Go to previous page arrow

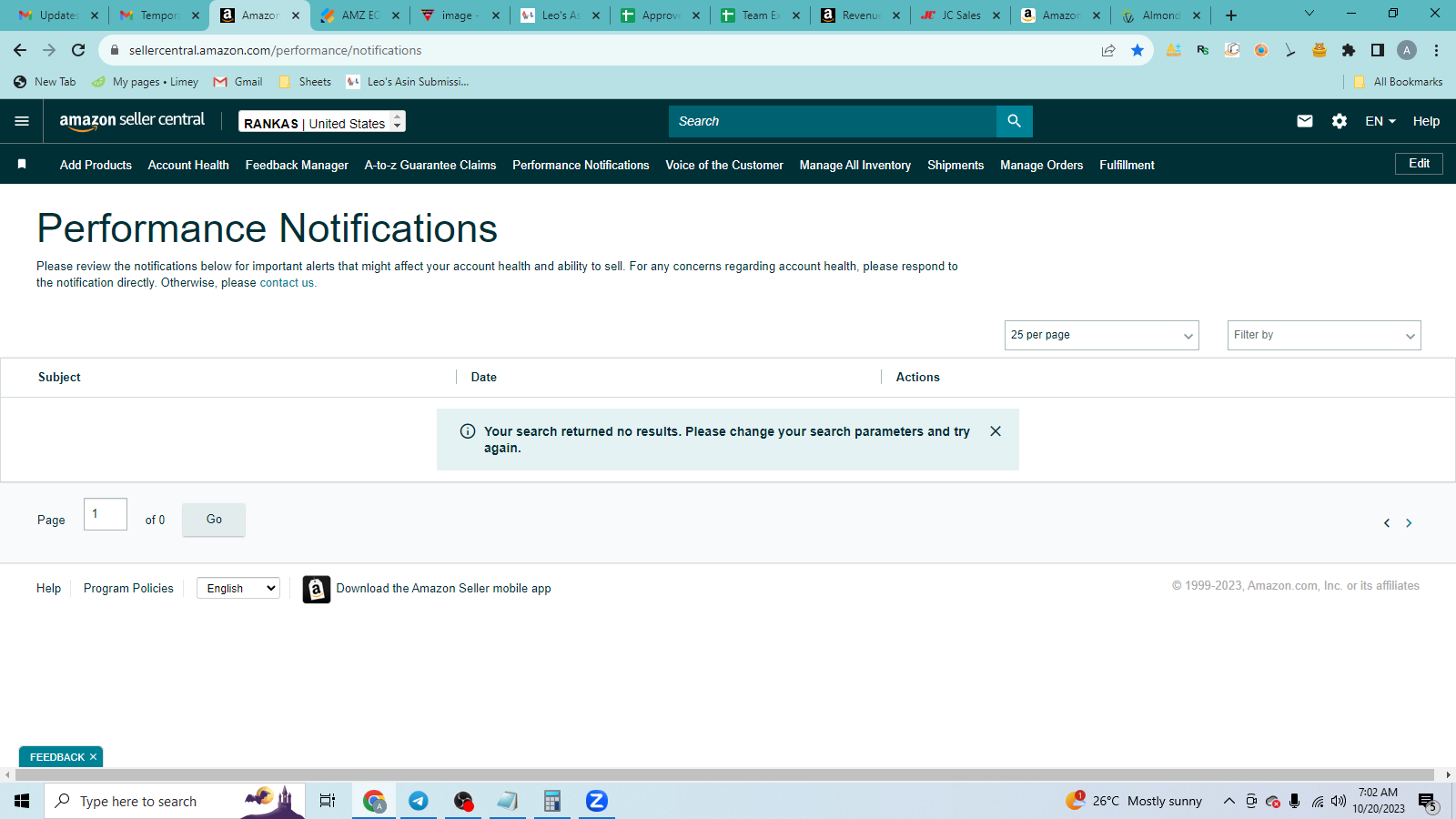pyautogui.click(x=1387, y=522)
